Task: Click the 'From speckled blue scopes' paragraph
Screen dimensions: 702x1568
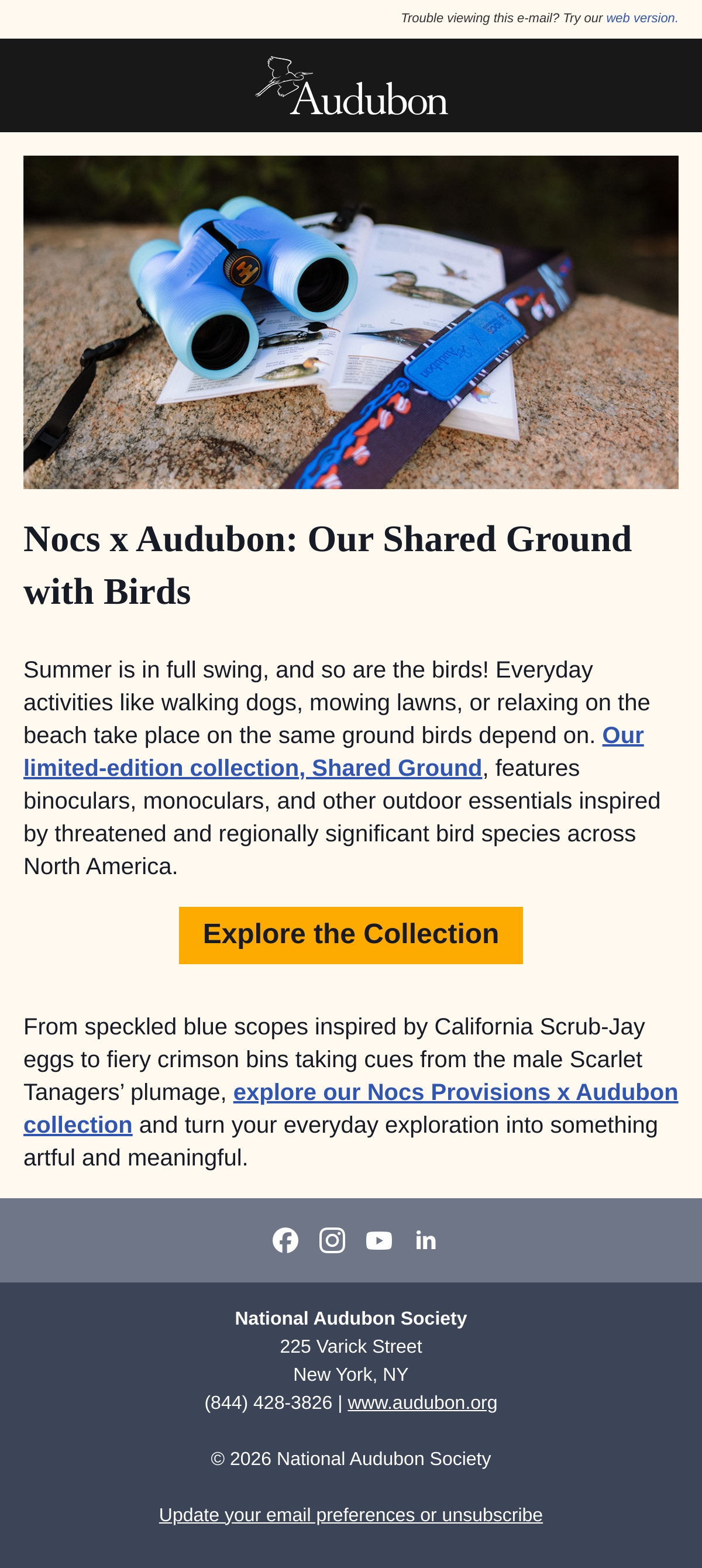Action: click(x=350, y=1092)
